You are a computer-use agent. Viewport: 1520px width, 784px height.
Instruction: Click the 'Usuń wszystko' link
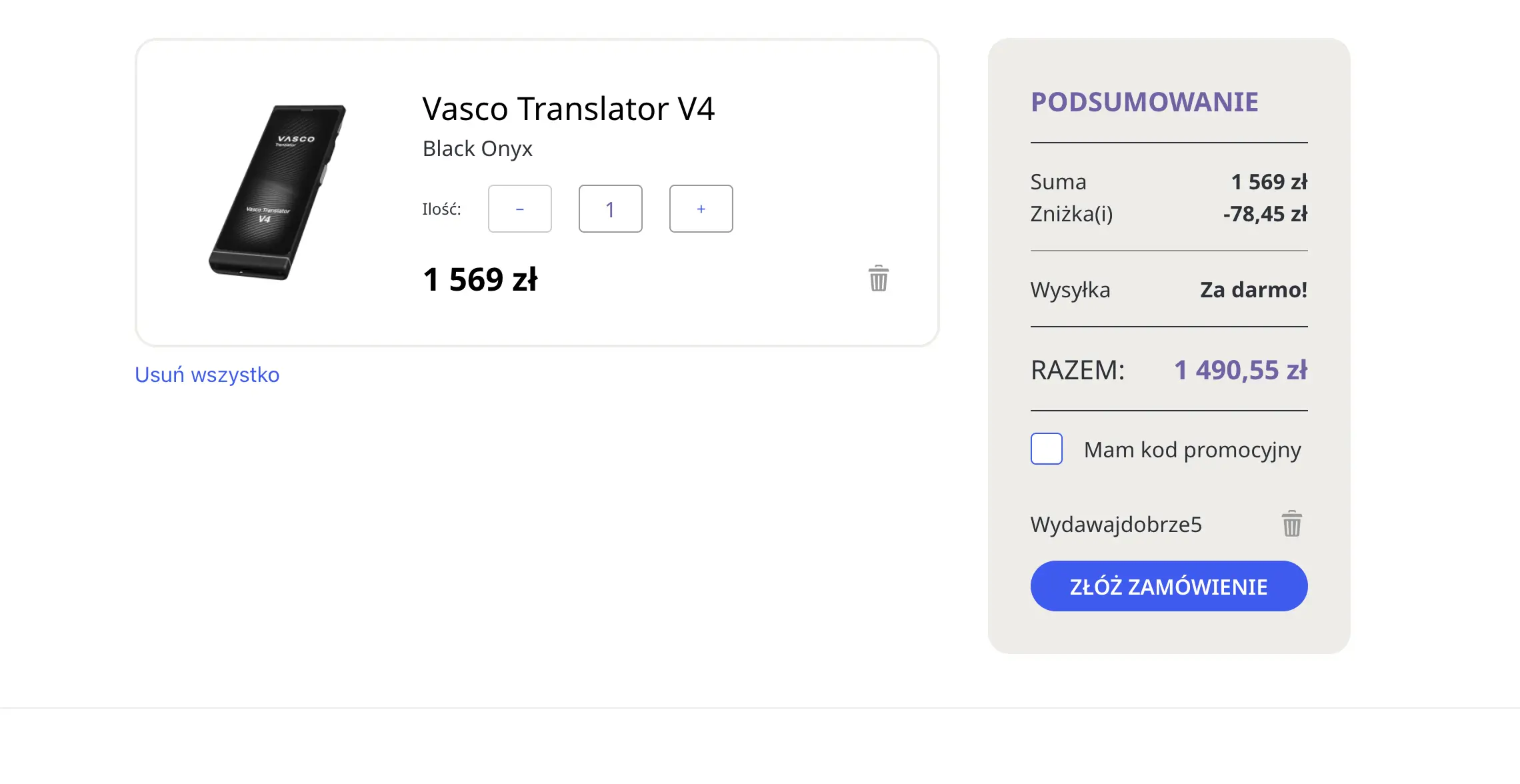click(207, 375)
